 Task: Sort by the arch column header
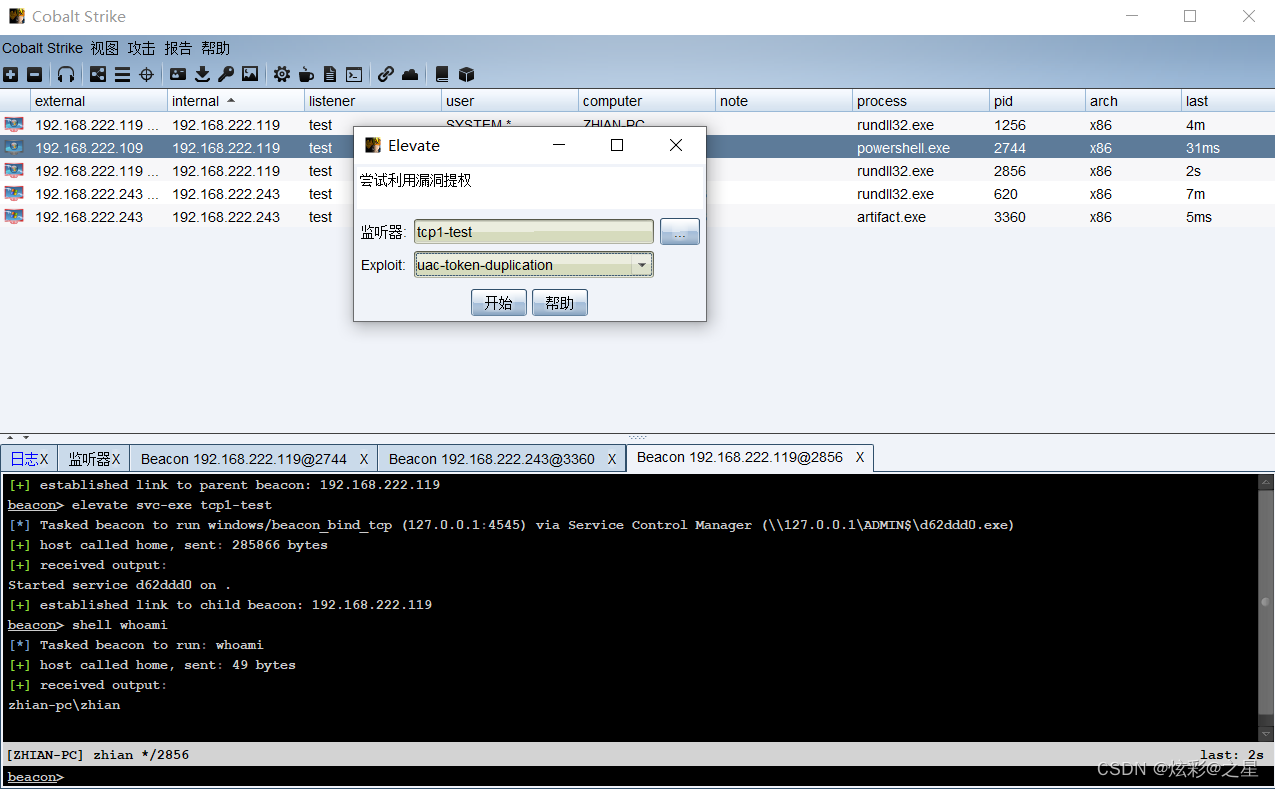pos(1134,101)
